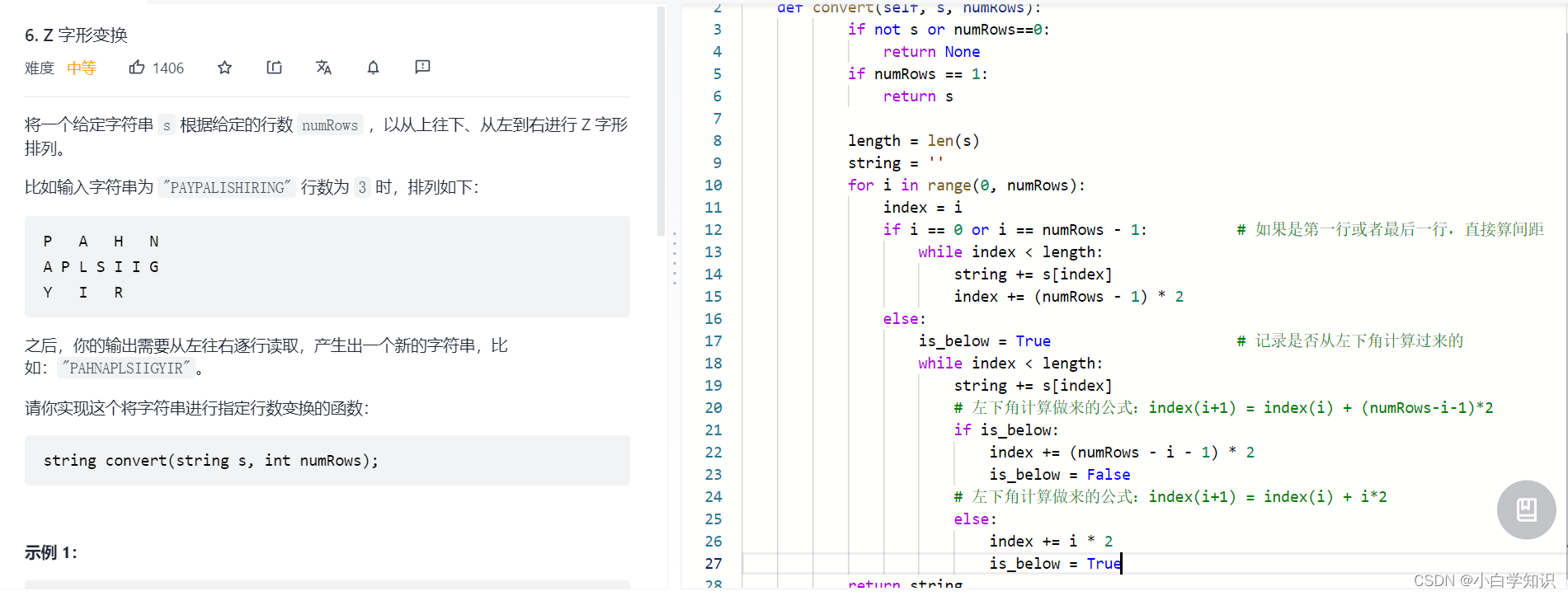Click the bell notification icon

[x=373, y=68]
